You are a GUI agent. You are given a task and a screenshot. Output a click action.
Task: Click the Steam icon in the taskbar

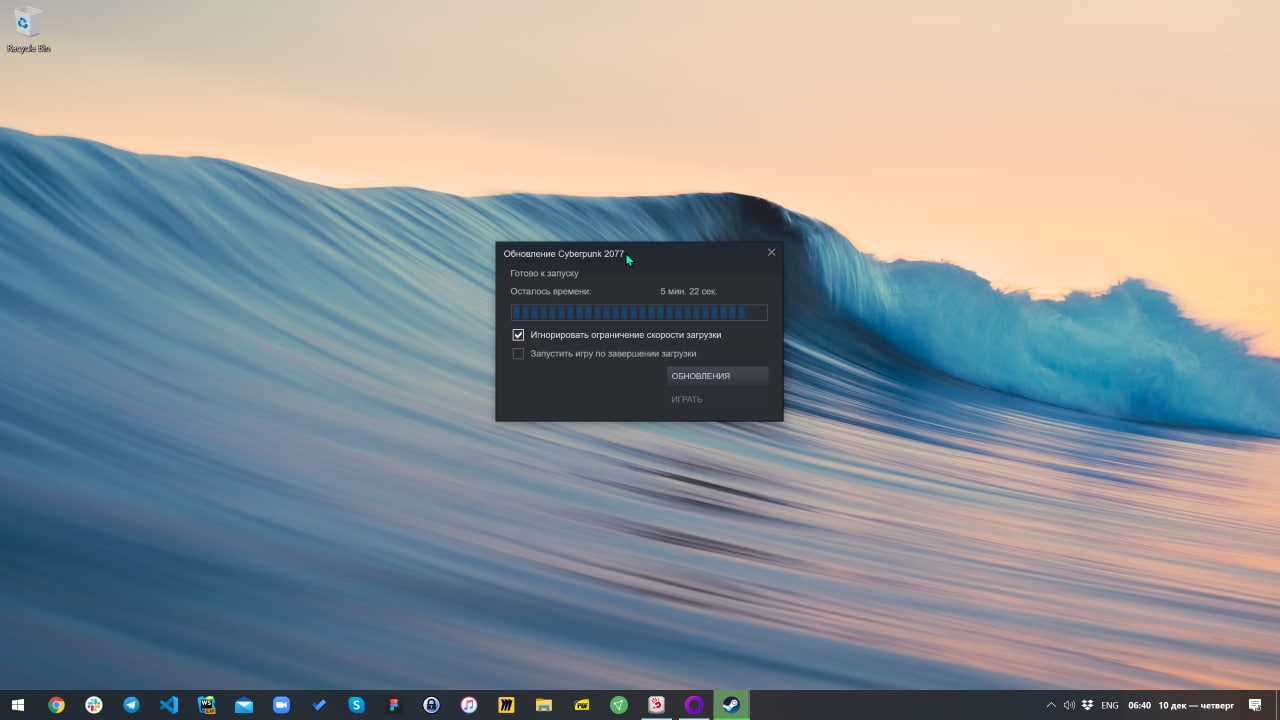pyautogui.click(x=731, y=705)
